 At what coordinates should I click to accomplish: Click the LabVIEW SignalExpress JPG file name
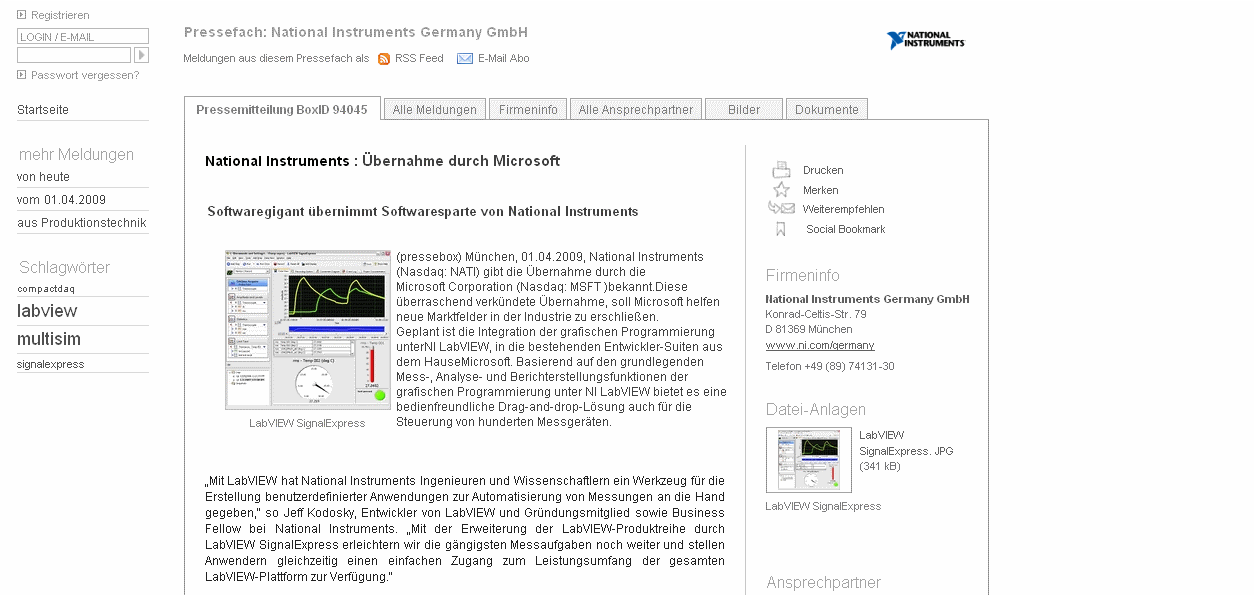click(906, 443)
